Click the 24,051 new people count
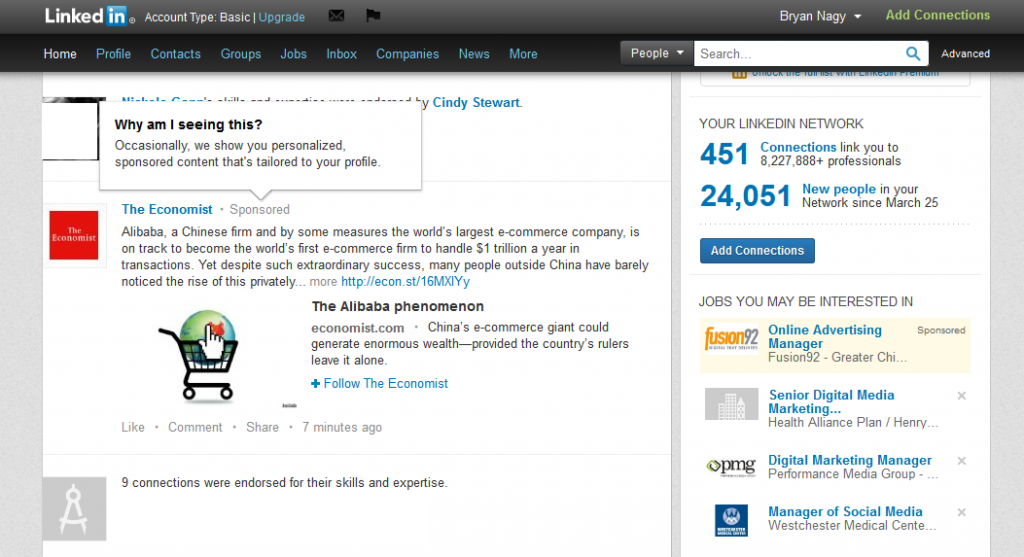The image size is (1024, 557). 746,196
